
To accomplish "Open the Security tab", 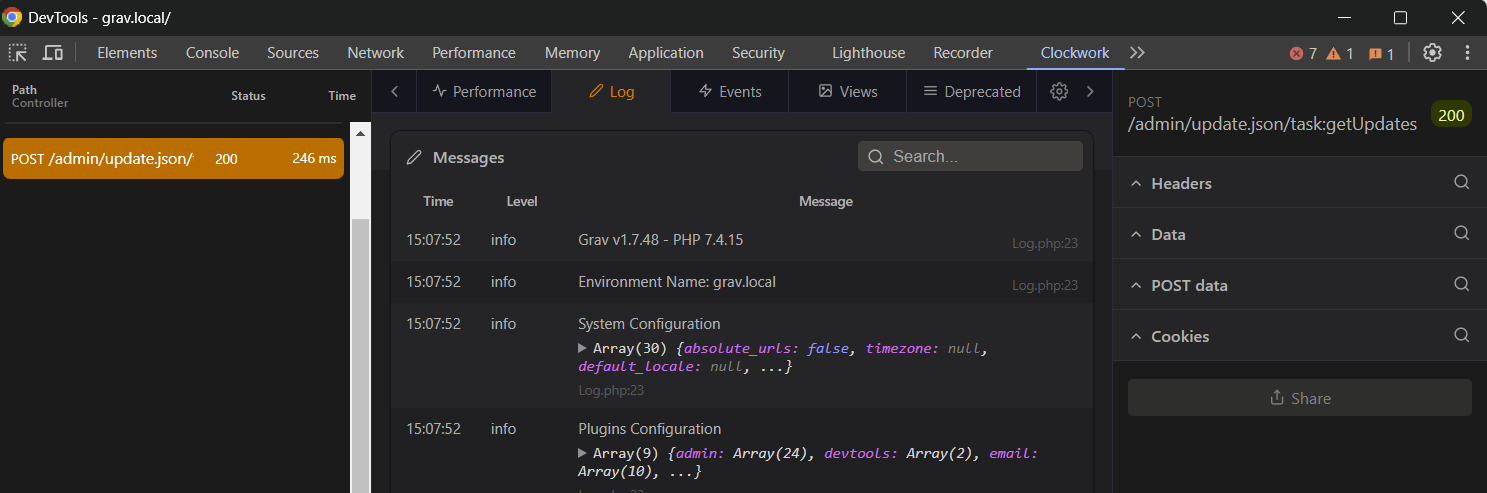I will (x=758, y=53).
